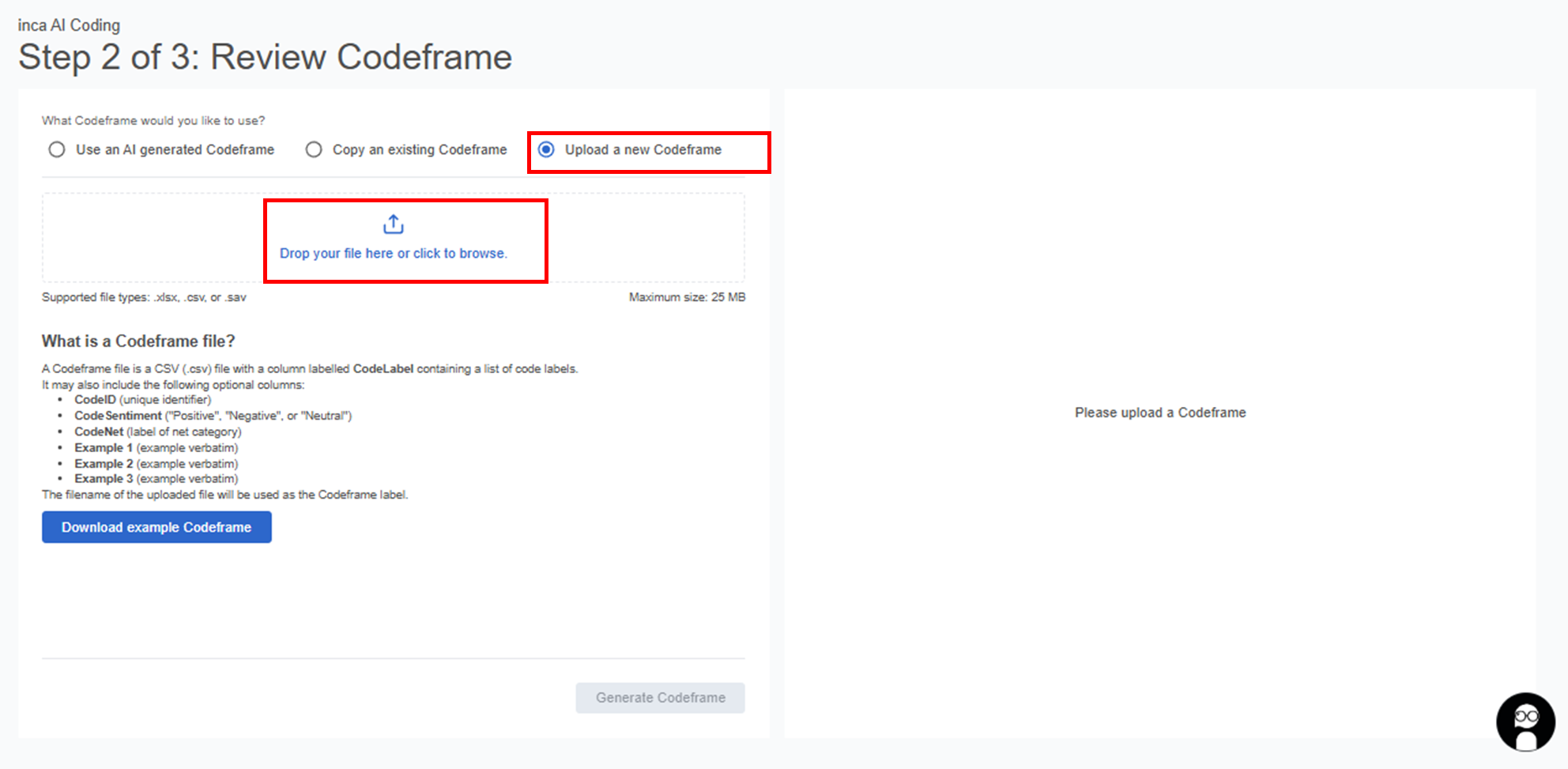Click the CodeID bullet item
Screen dimensions: 1568x769
tap(142, 400)
